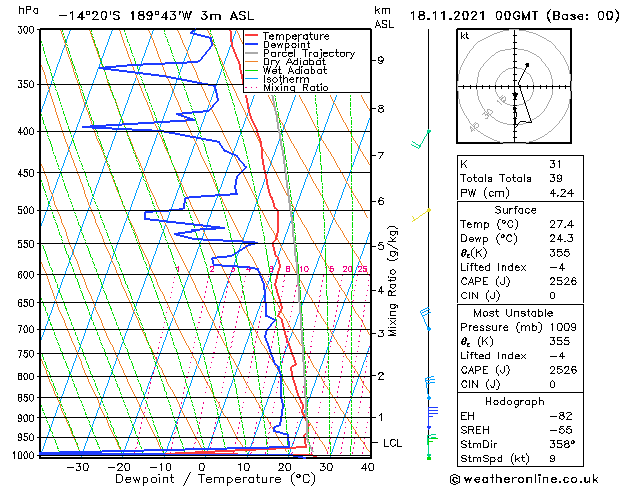Click the CAPE value 2526 under Surface

point(563,281)
